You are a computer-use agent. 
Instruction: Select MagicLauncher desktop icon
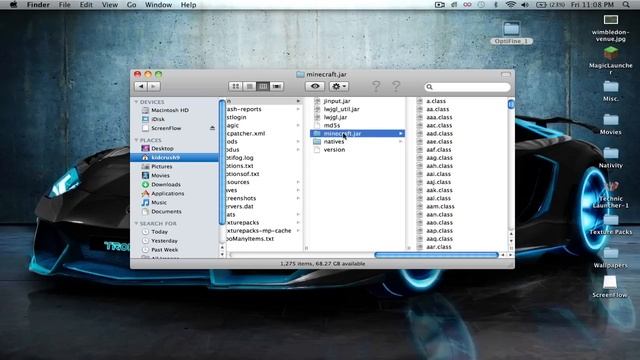[611, 60]
